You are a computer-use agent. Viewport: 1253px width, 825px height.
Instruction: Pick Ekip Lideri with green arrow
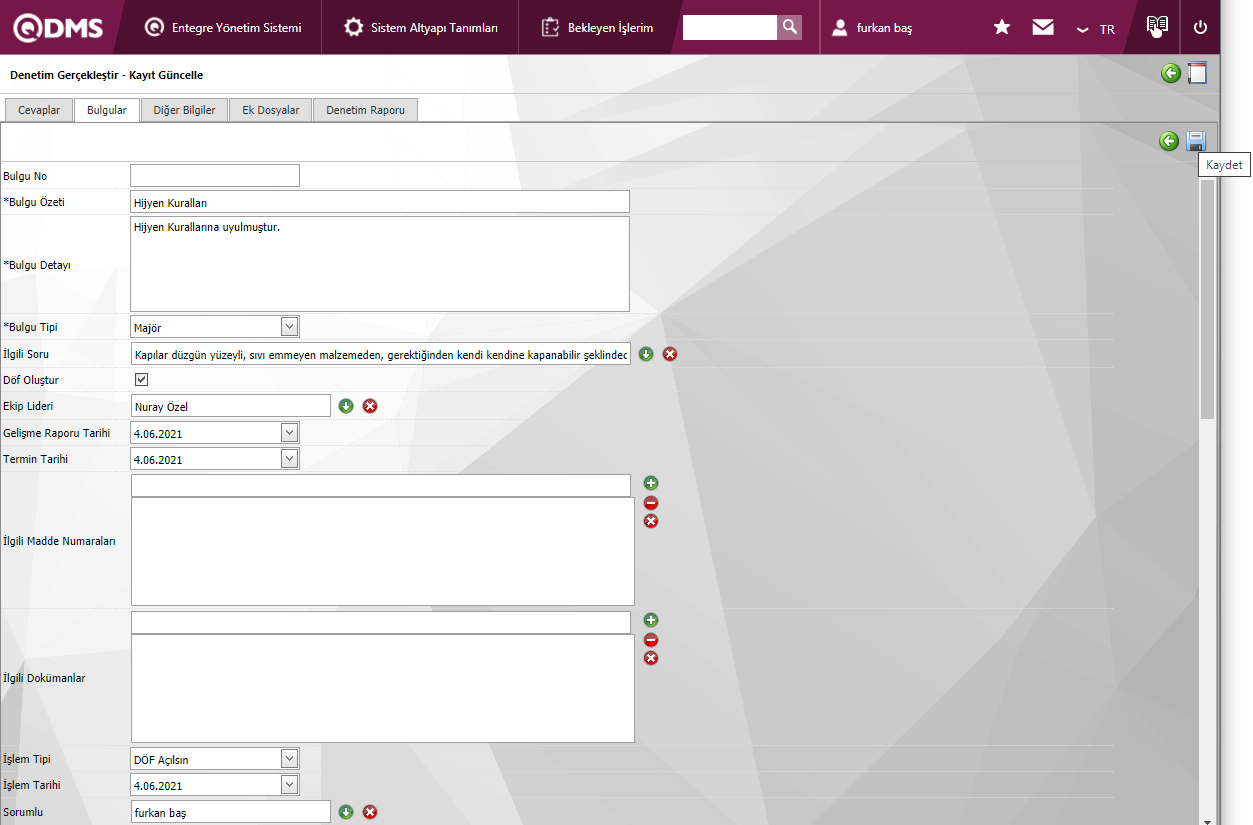(346, 406)
